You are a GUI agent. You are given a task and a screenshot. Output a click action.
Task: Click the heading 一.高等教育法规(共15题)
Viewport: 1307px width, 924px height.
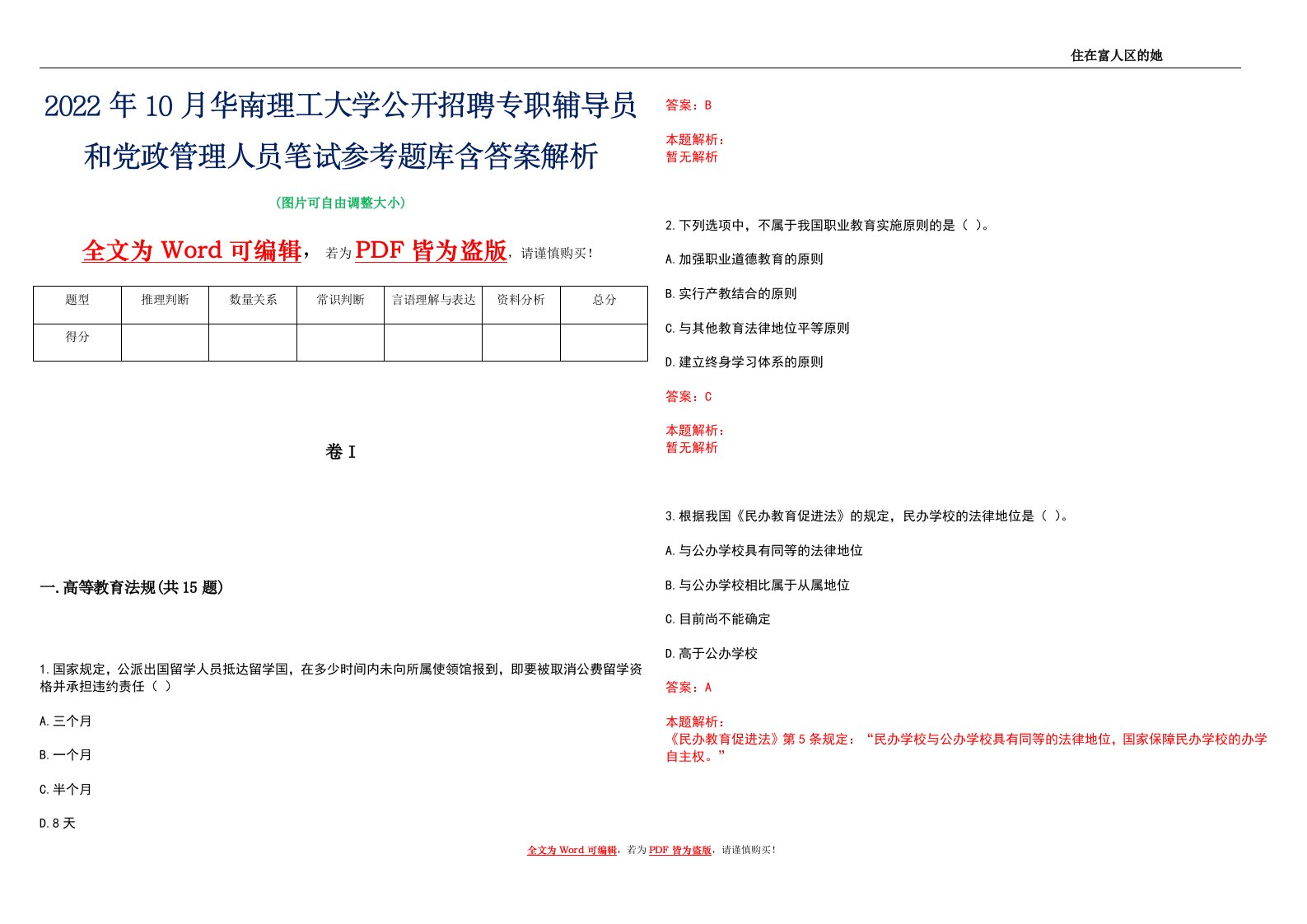[x=131, y=587]
